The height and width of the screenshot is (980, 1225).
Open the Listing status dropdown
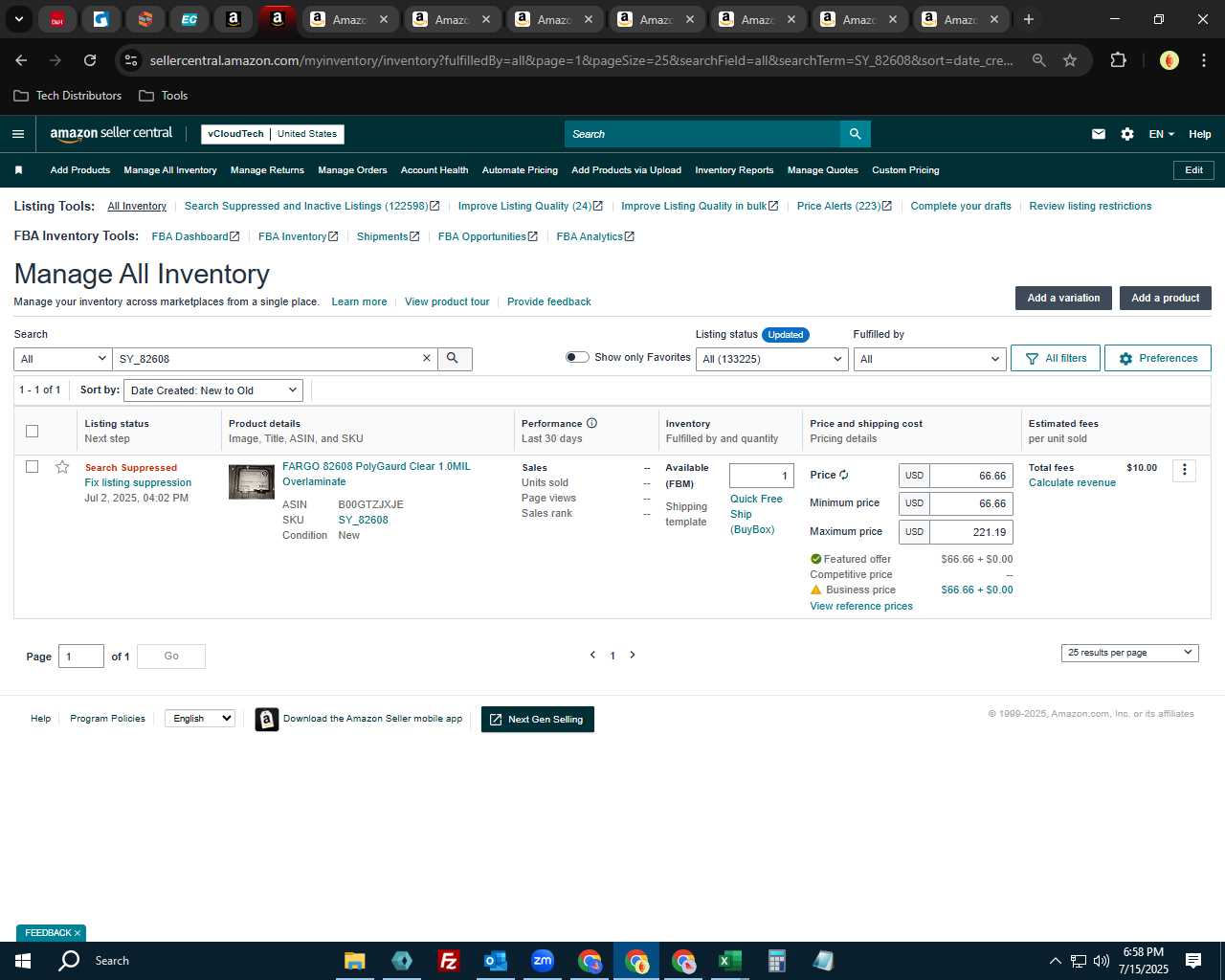[x=771, y=359]
